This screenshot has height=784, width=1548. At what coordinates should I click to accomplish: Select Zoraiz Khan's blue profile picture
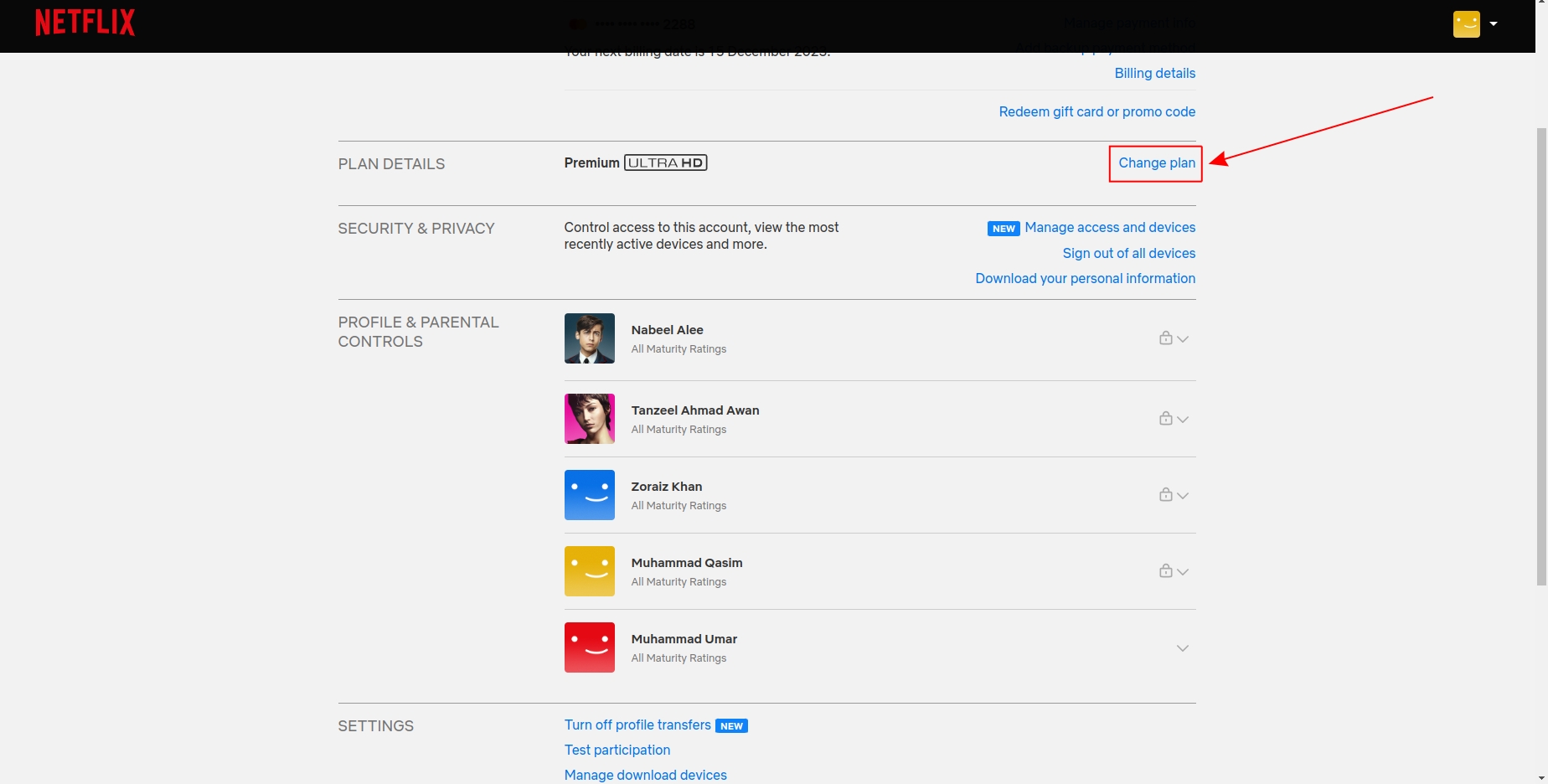[x=589, y=495]
